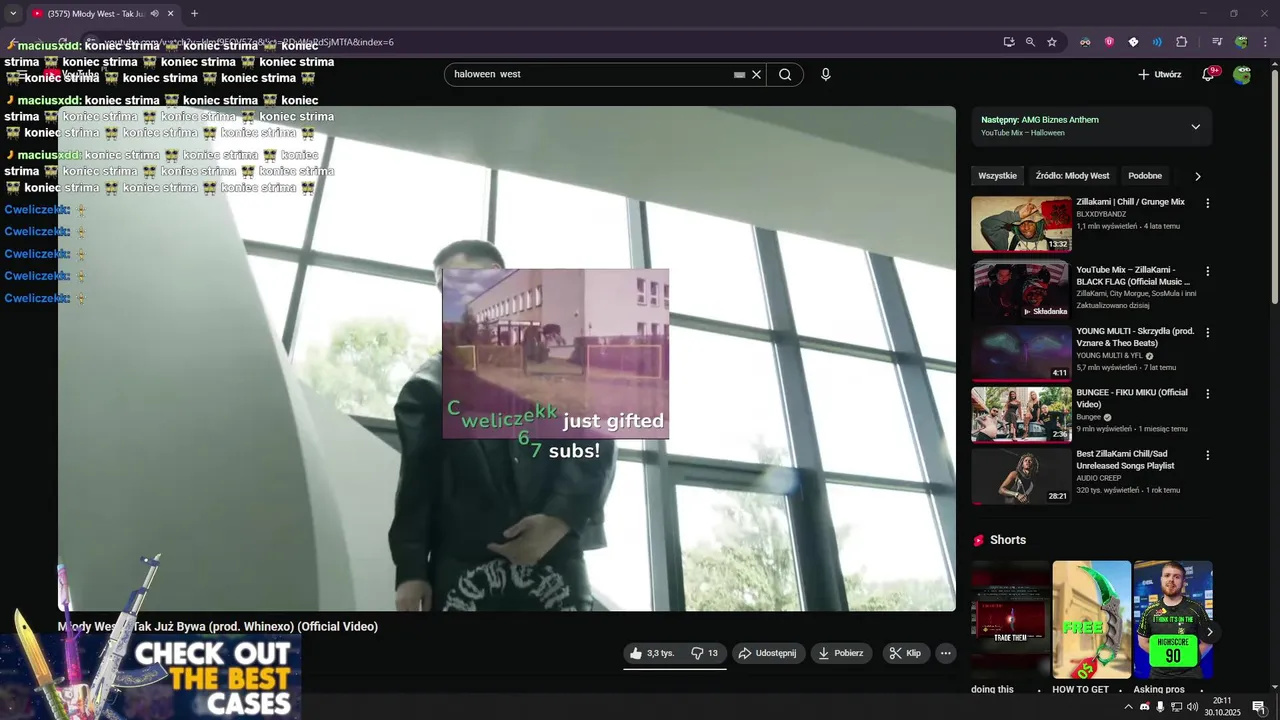Show more filter chips with right arrow
Viewport: 1280px width, 720px height.
pos(1198,176)
